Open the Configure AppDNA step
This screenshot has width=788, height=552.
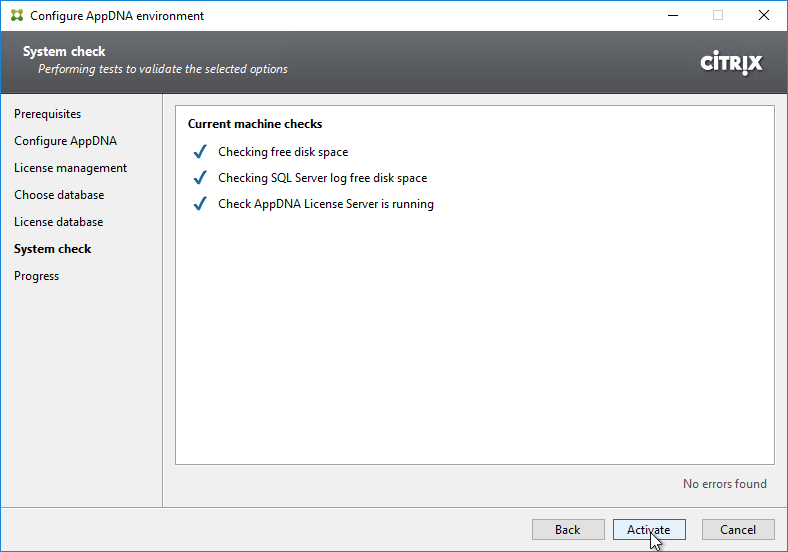point(65,141)
